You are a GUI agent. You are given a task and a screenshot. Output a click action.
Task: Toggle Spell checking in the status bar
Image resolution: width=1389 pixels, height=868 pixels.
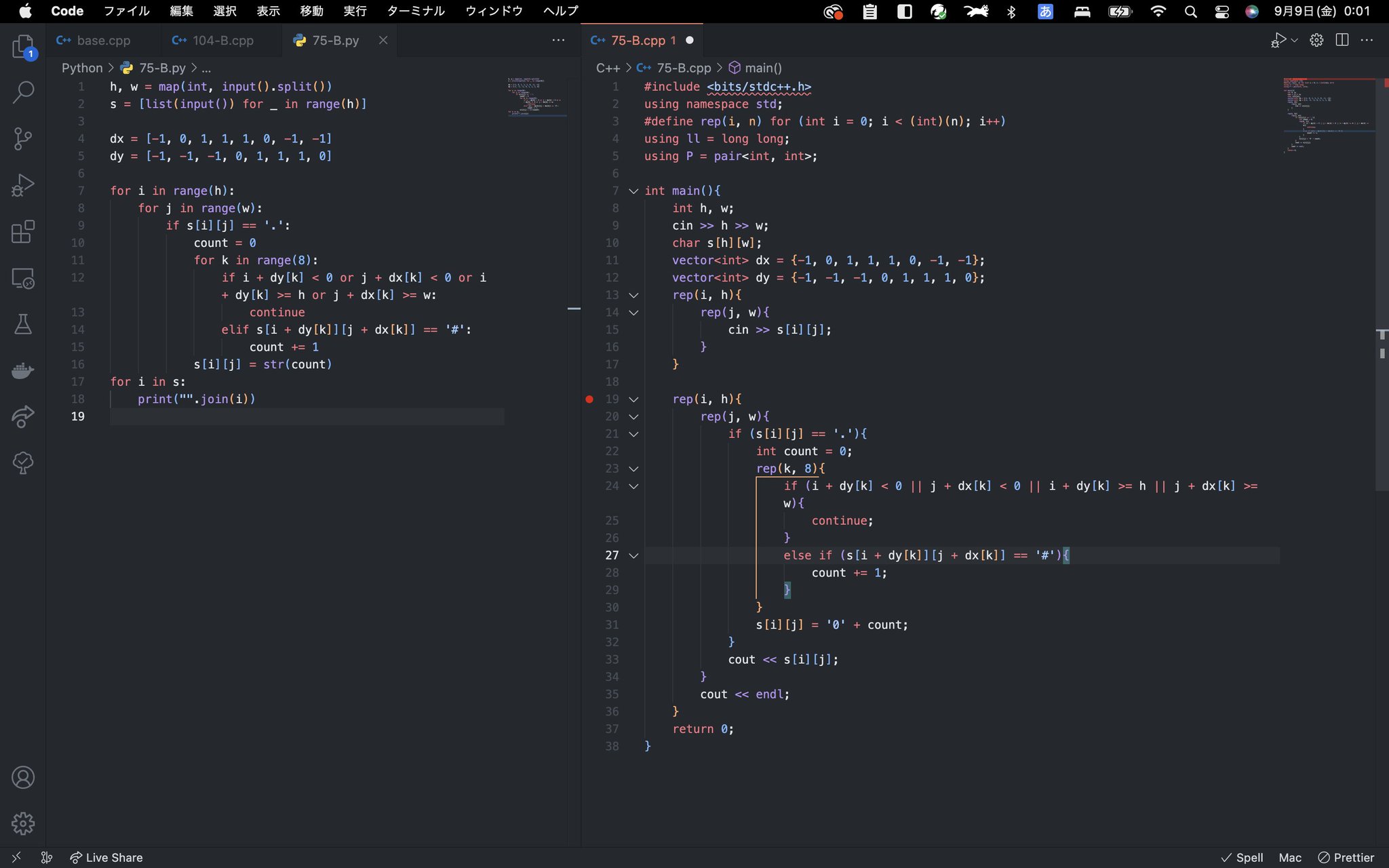[1245, 857]
